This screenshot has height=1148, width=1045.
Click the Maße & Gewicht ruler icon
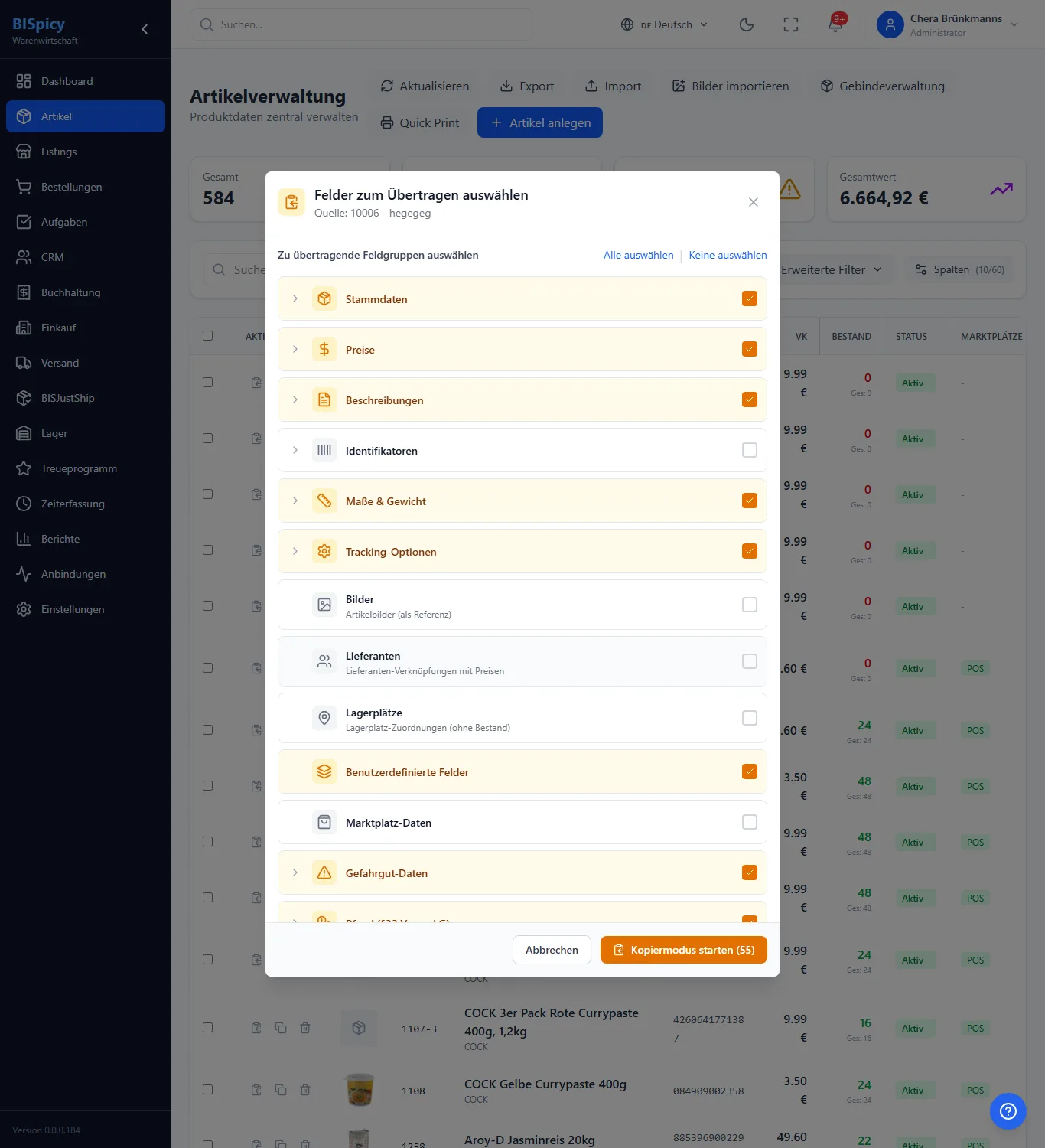tap(324, 501)
